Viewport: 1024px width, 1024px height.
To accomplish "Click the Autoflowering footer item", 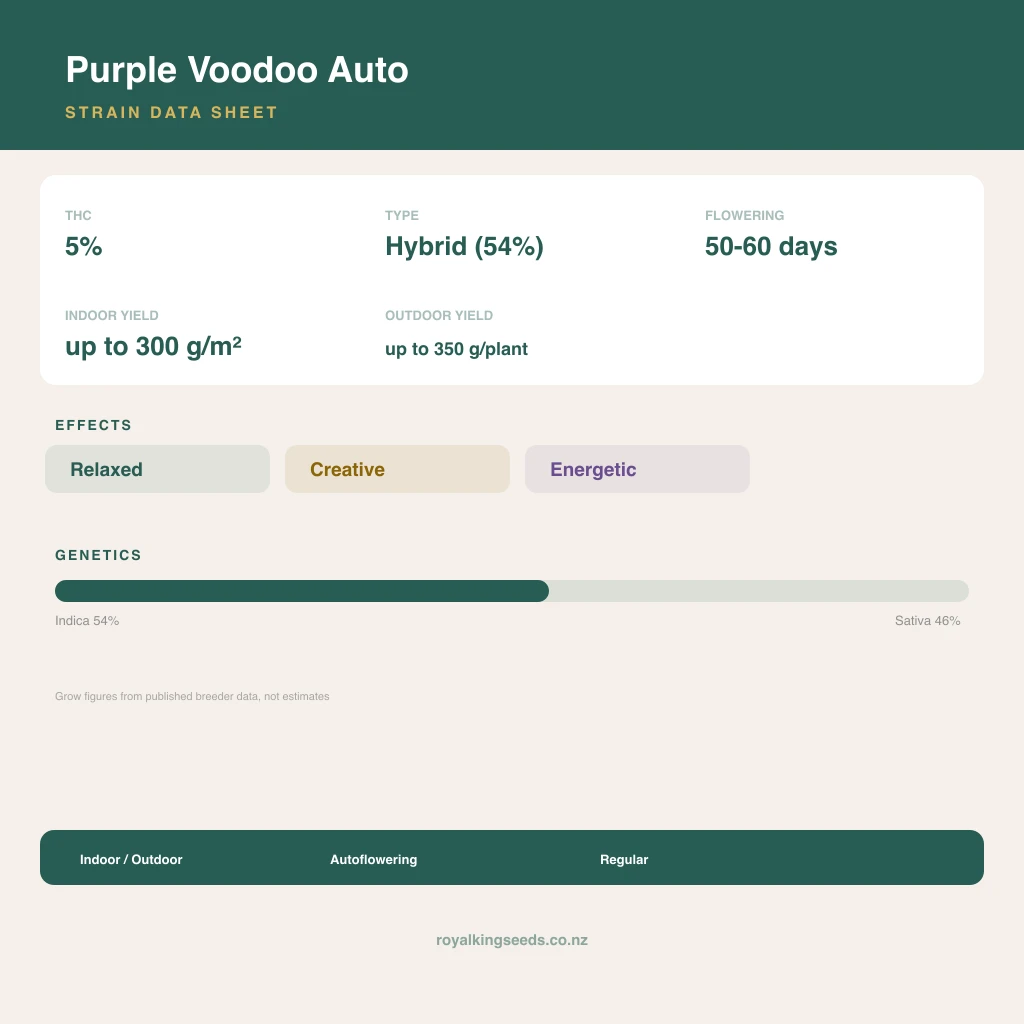I will [x=374, y=859].
